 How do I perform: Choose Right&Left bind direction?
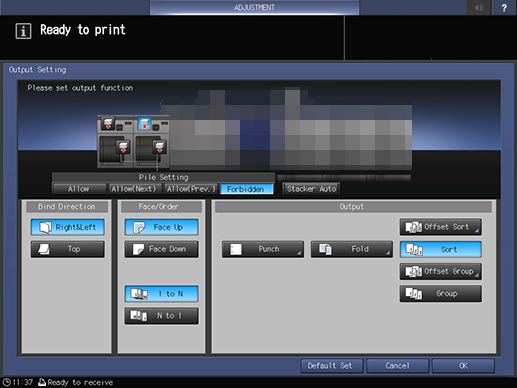point(68,227)
